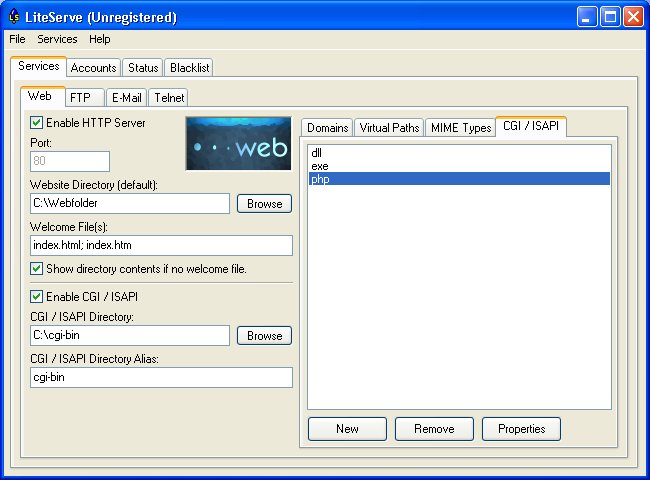
Task: Switch to the Blacklist tab
Action: coord(189,68)
